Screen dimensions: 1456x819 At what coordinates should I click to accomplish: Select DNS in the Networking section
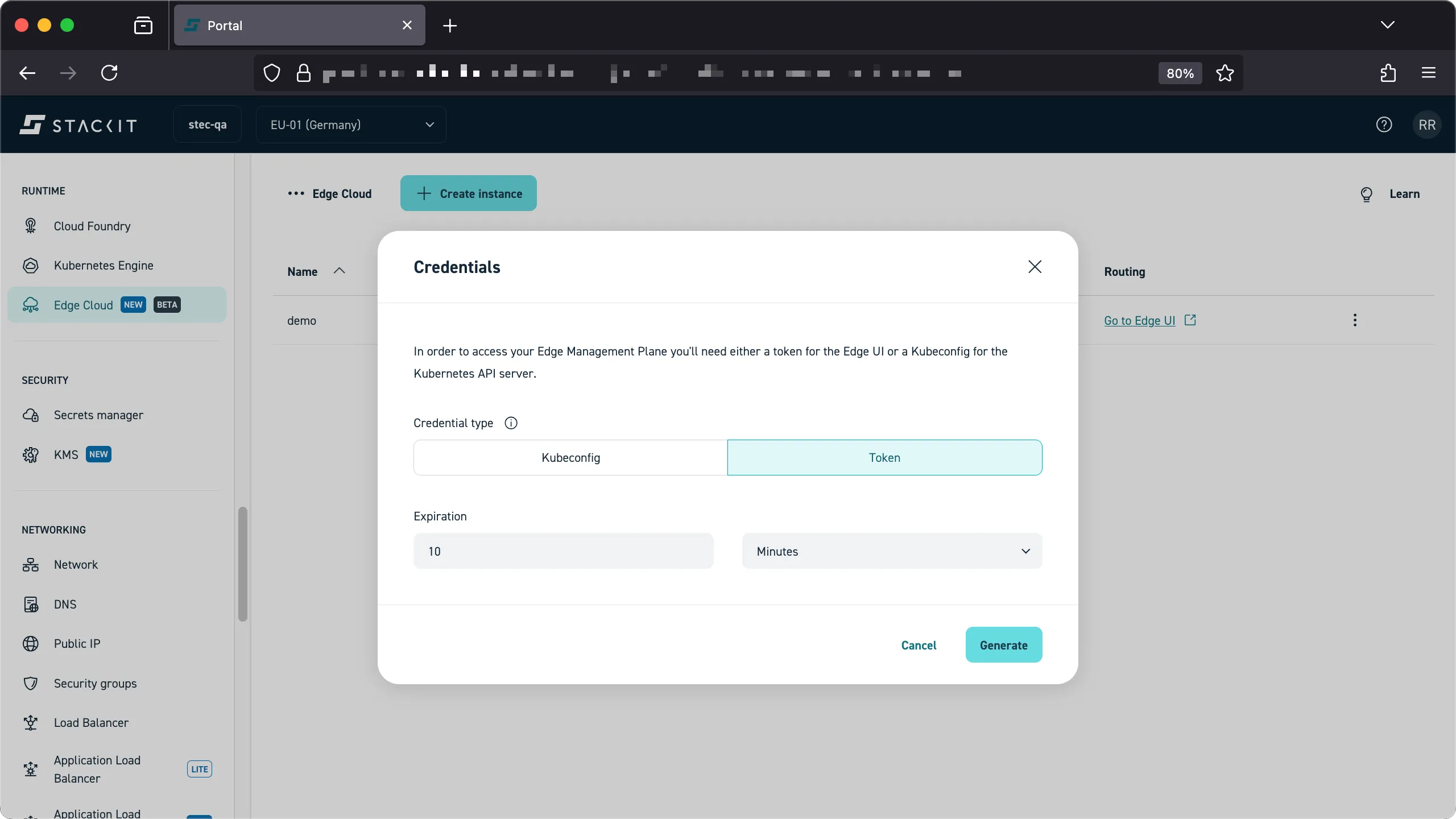65,604
